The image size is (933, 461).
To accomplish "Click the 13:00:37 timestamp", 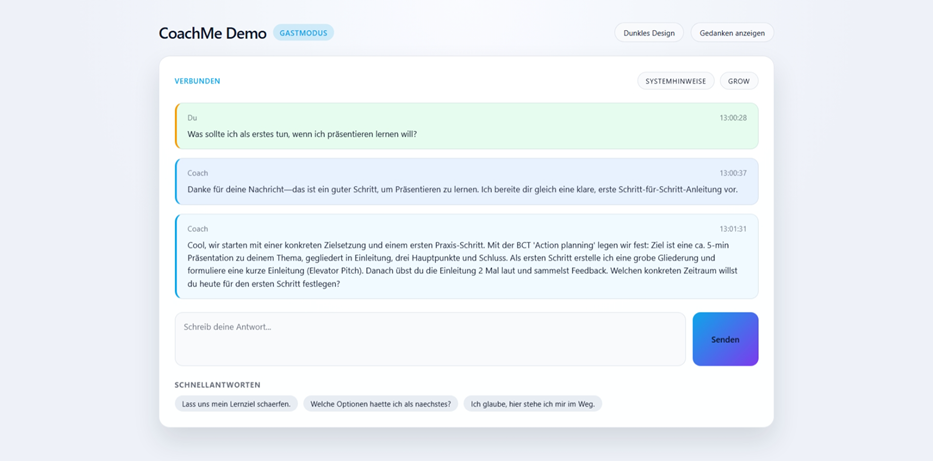I will pyautogui.click(x=732, y=173).
